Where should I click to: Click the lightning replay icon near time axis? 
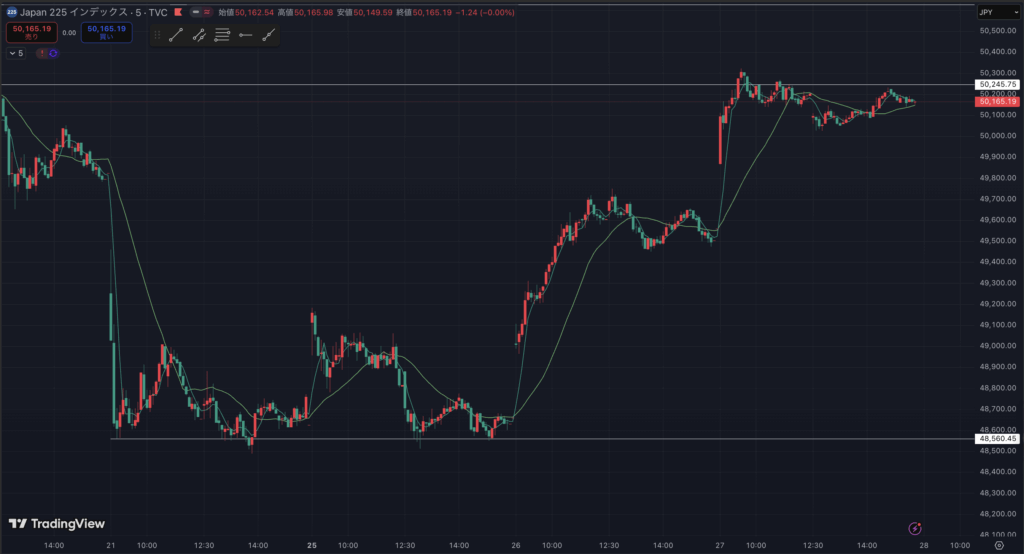[x=914, y=528]
